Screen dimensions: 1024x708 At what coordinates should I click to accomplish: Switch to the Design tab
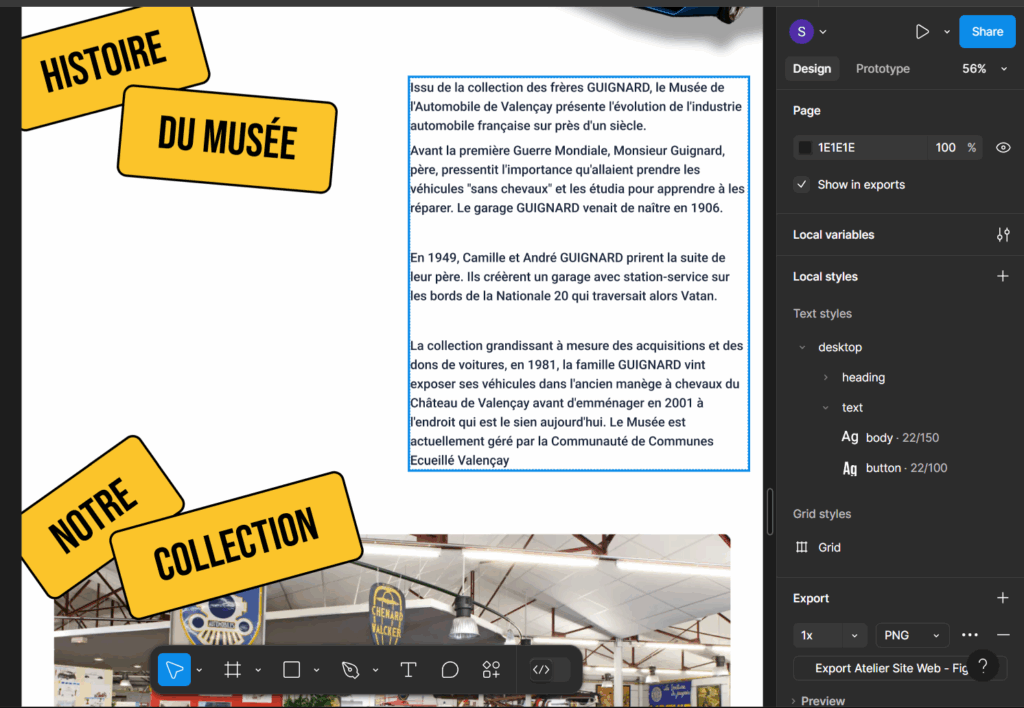(x=811, y=69)
